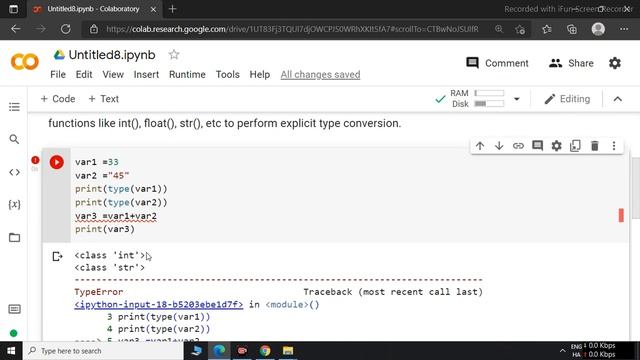The image size is (640, 360).
Task: Click the zoom icon in the address bar
Action: (499, 29)
